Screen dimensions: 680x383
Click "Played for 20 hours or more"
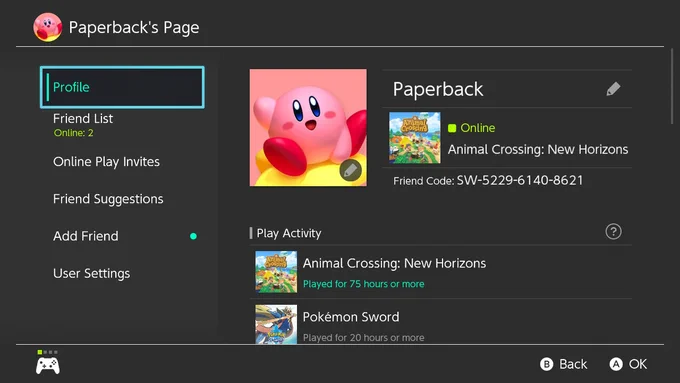point(363,337)
